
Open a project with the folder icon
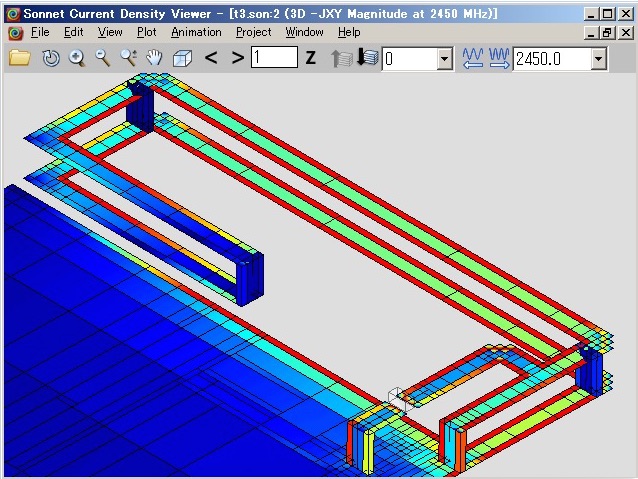pos(19,58)
